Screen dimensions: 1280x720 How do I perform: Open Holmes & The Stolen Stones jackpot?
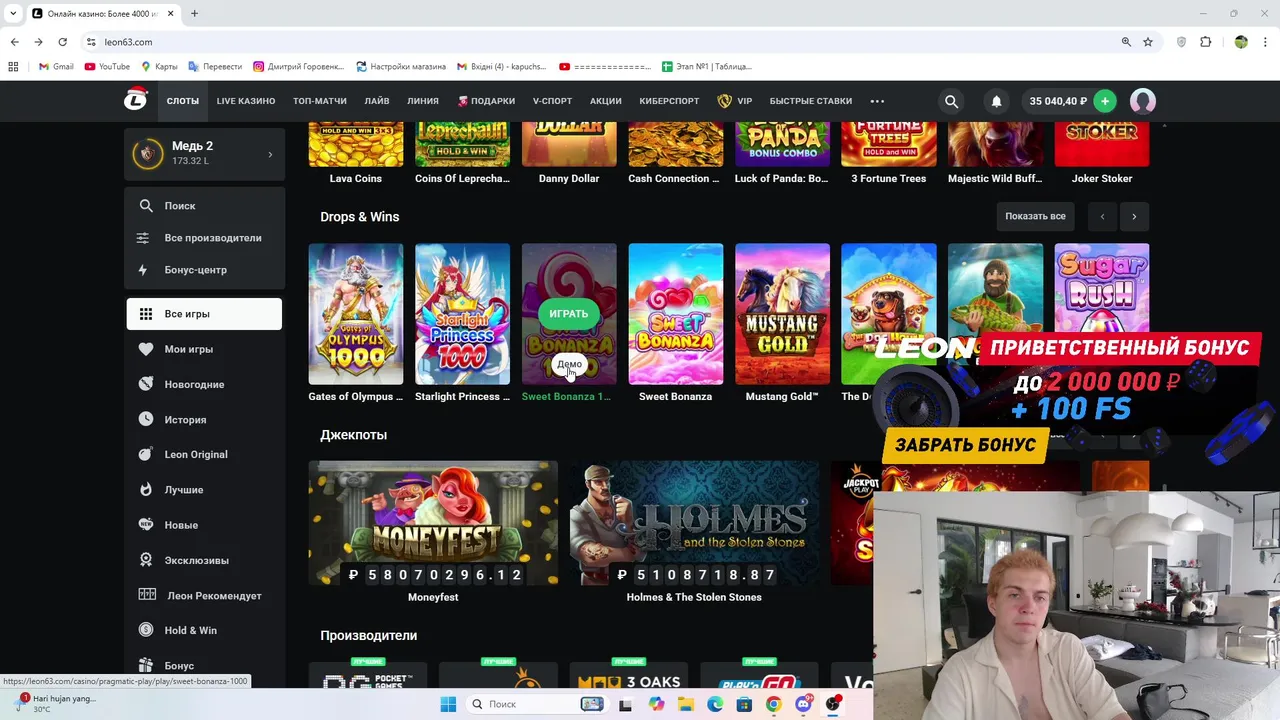pos(694,523)
